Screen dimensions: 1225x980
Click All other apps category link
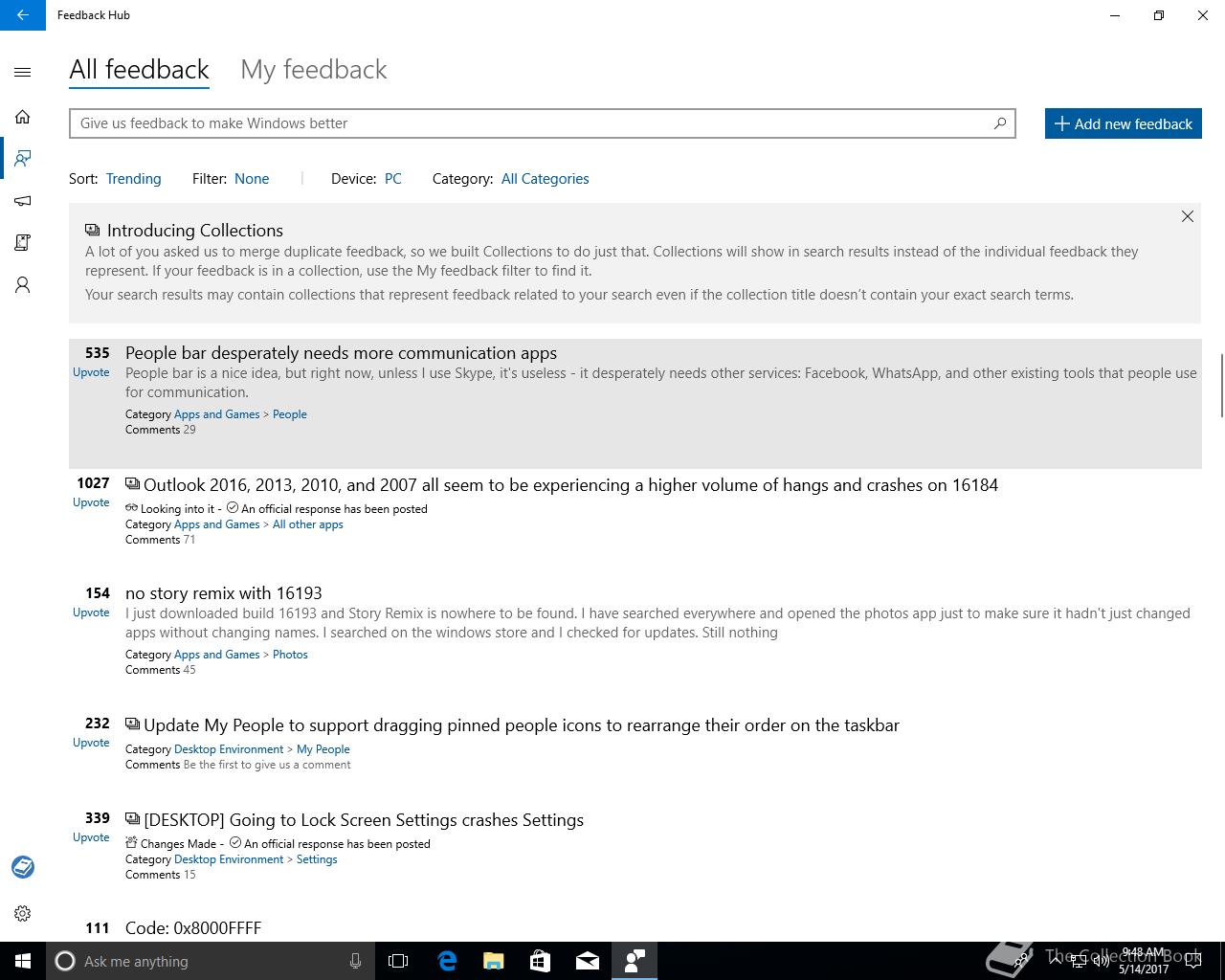coord(307,524)
